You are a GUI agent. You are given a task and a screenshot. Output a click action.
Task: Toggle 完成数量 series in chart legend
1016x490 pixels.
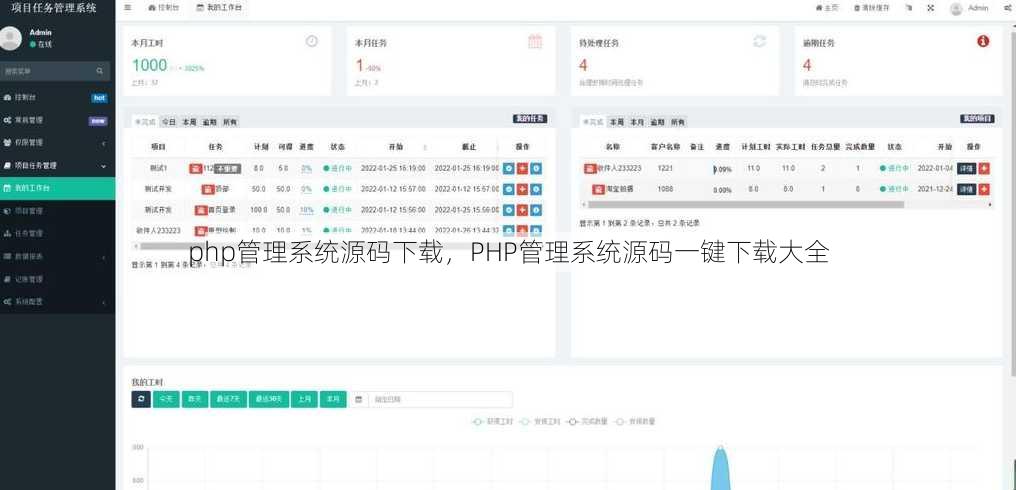coord(586,421)
